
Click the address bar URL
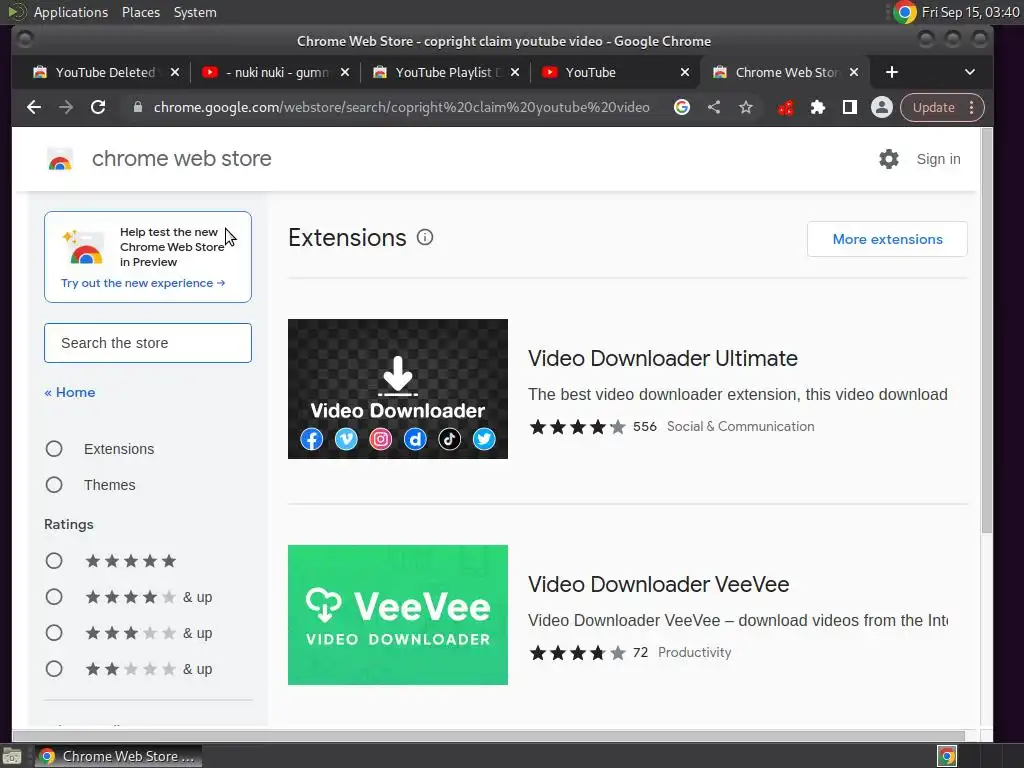(402, 107)
